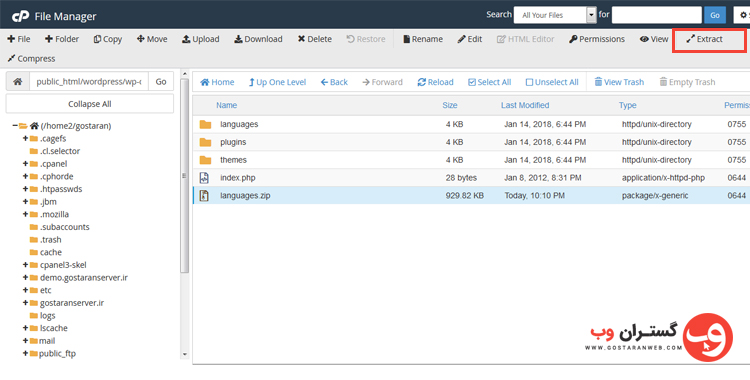Viewport: 750px width, 380px height.
Task: Sort files by Name column
Action: pyautogui.click(x=226, y=105)
